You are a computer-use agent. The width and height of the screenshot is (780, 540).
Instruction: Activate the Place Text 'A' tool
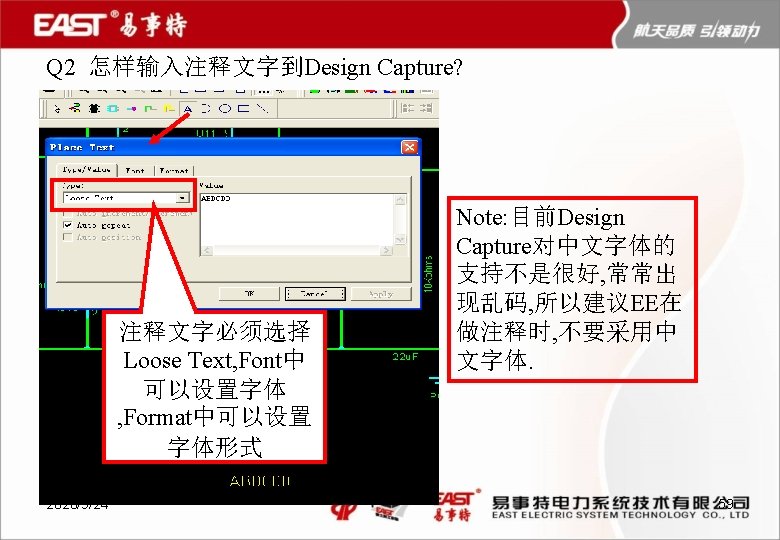[x=188, y=108]
